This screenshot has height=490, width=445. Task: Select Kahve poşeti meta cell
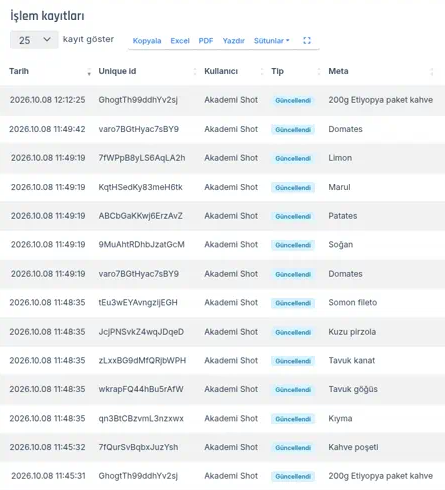(353, 447)
